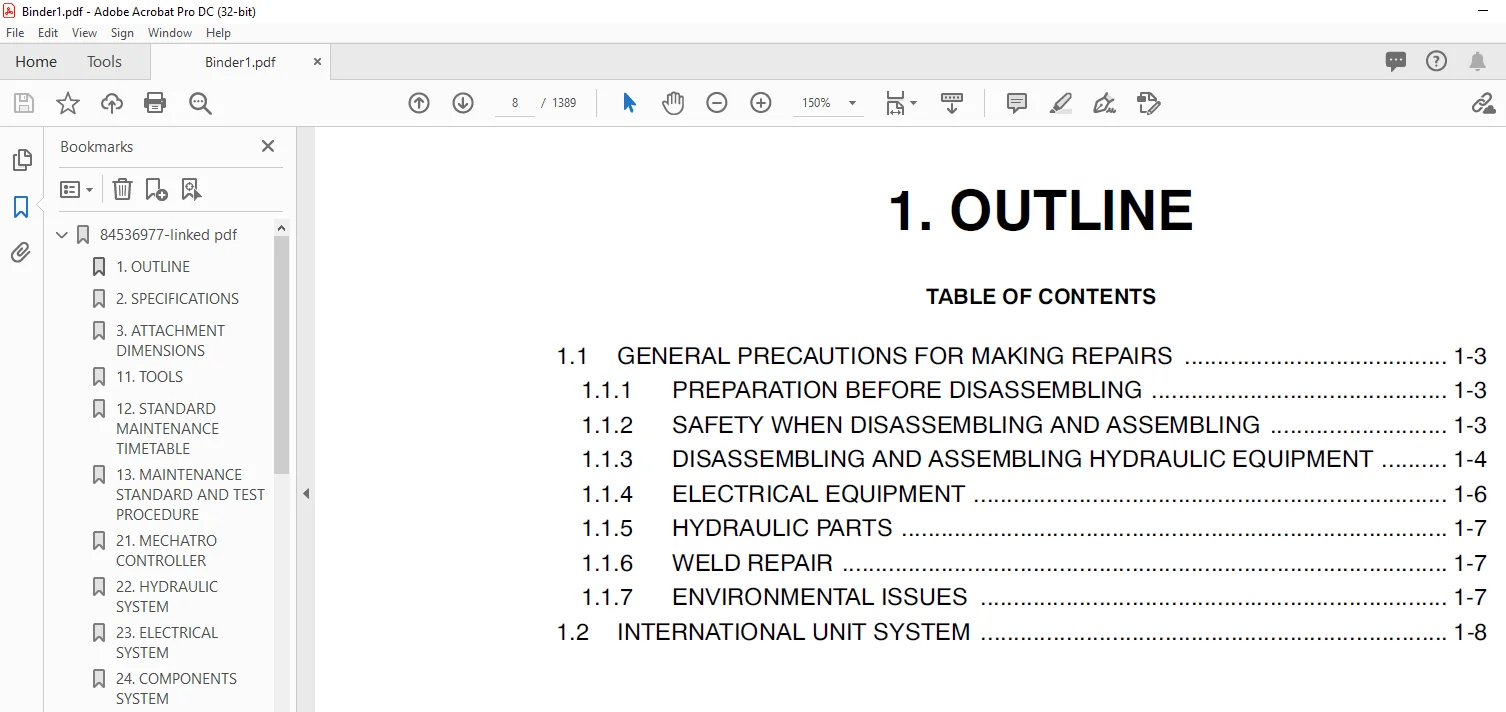Open bookmarks options menu dropdown
1506x712 pixels.
point(77,189)
